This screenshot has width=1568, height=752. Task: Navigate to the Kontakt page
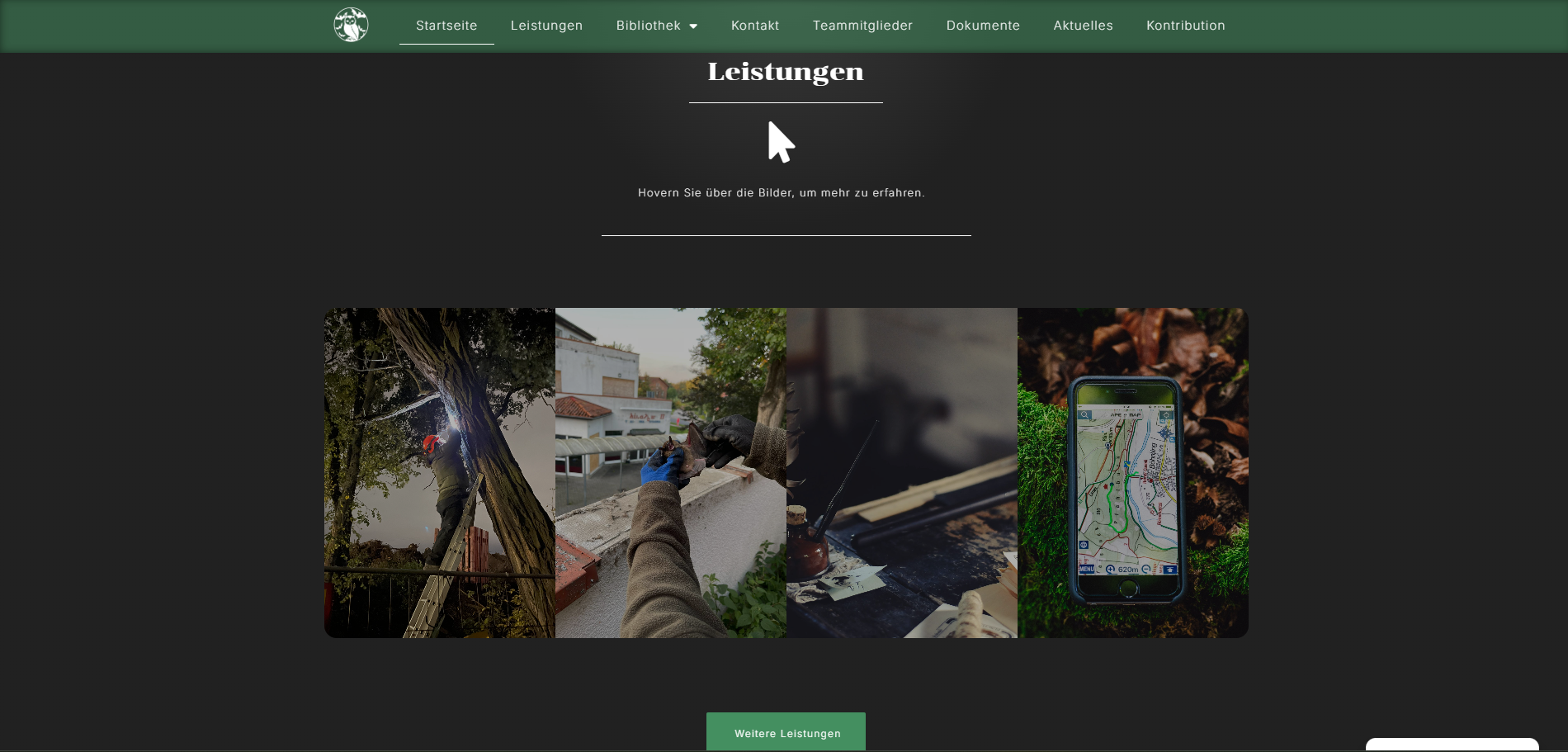(x=754, y=26)
